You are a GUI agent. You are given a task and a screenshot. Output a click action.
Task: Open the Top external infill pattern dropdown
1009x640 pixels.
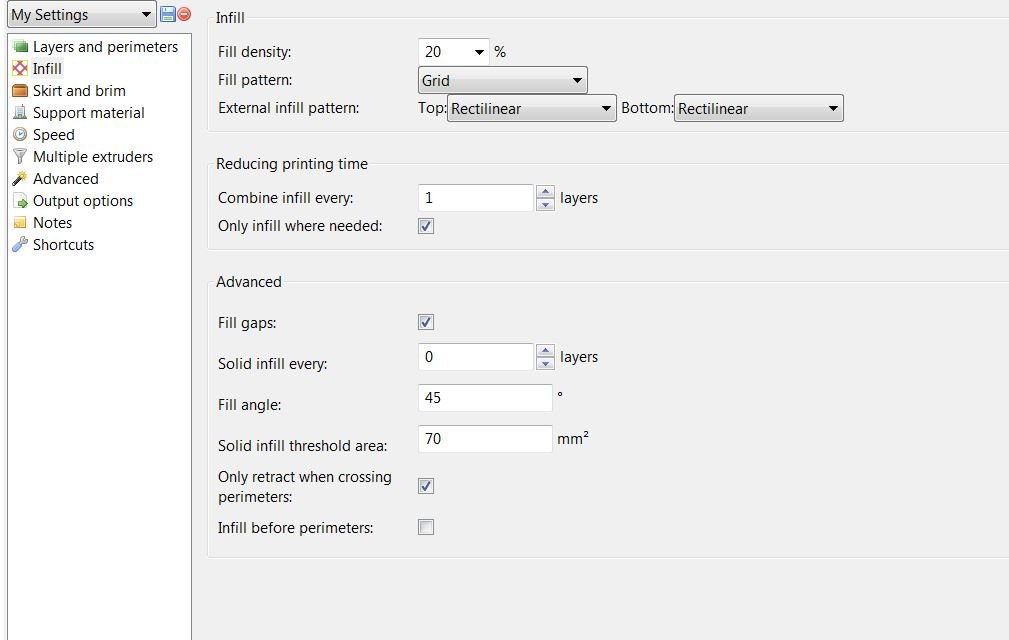click(532, 108)
